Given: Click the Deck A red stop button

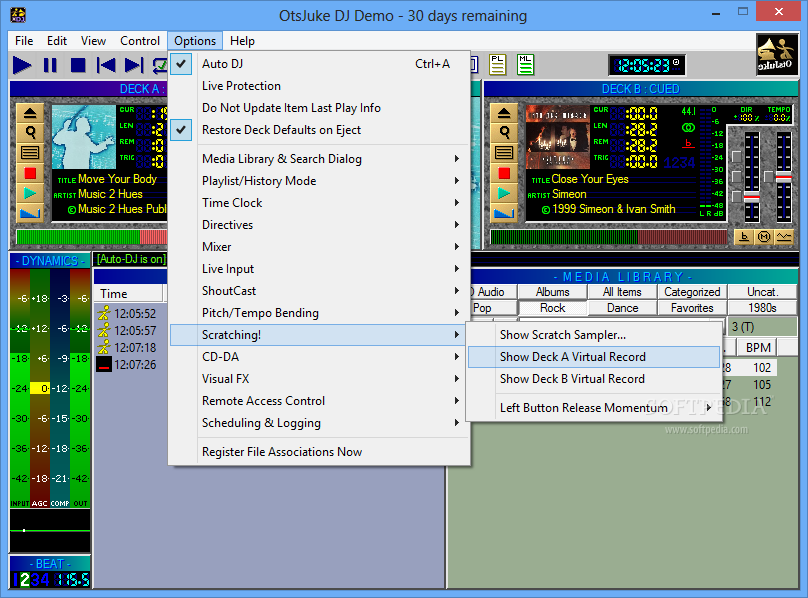Looking at the screenshot, I should click(x=30, y=173).
